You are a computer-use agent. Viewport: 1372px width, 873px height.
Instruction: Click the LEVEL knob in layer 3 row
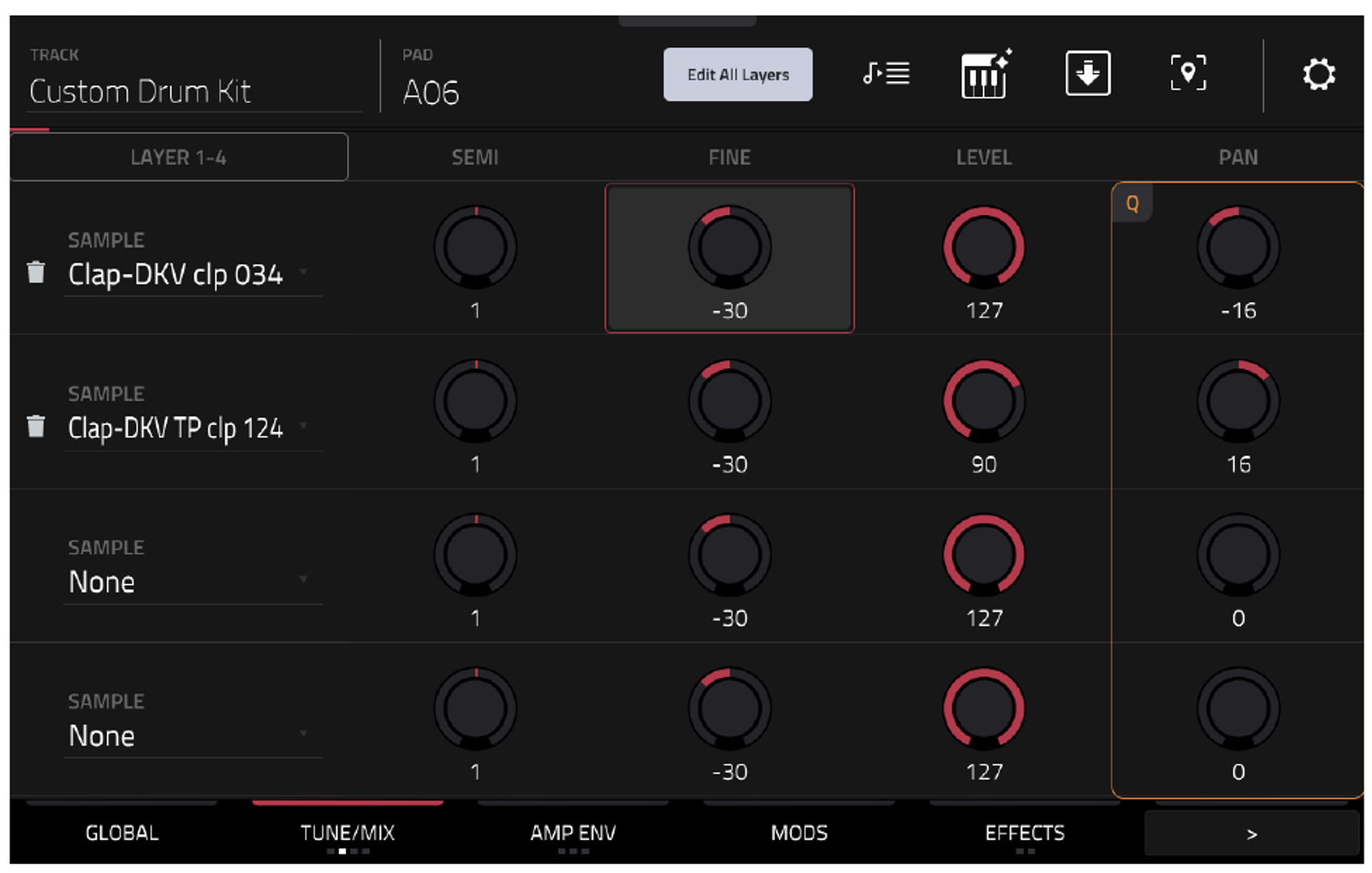pos(984,554)
